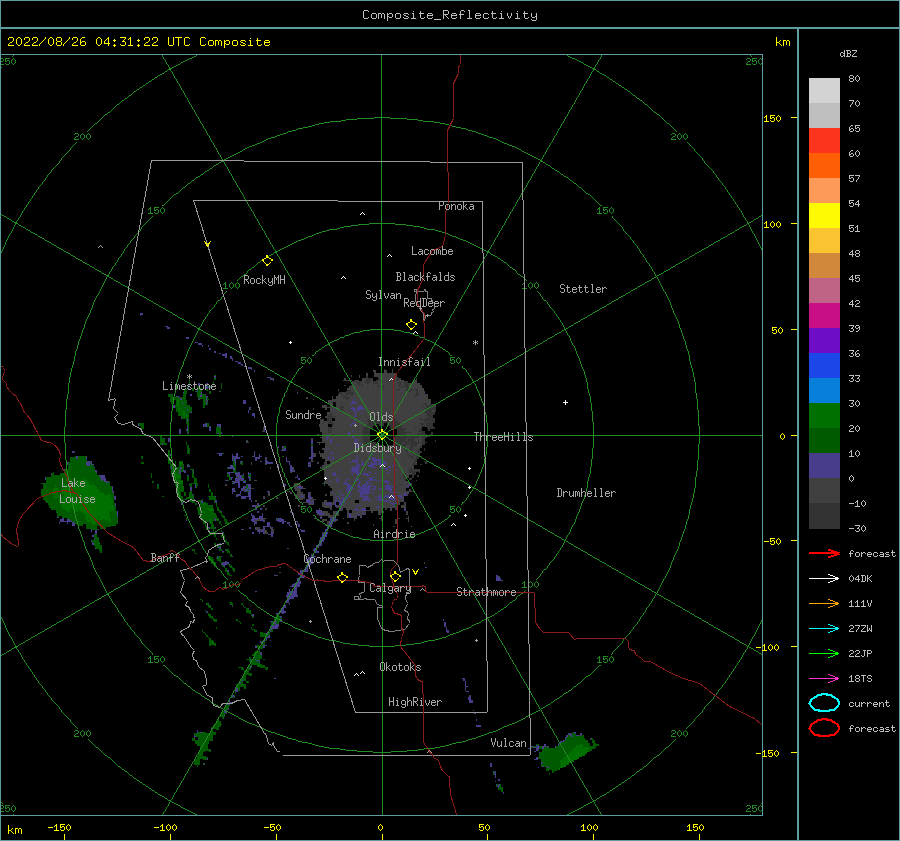Screen dimensions: 900x841
Task: Click the Composite_Reflectivity title text
Action: 450,15
